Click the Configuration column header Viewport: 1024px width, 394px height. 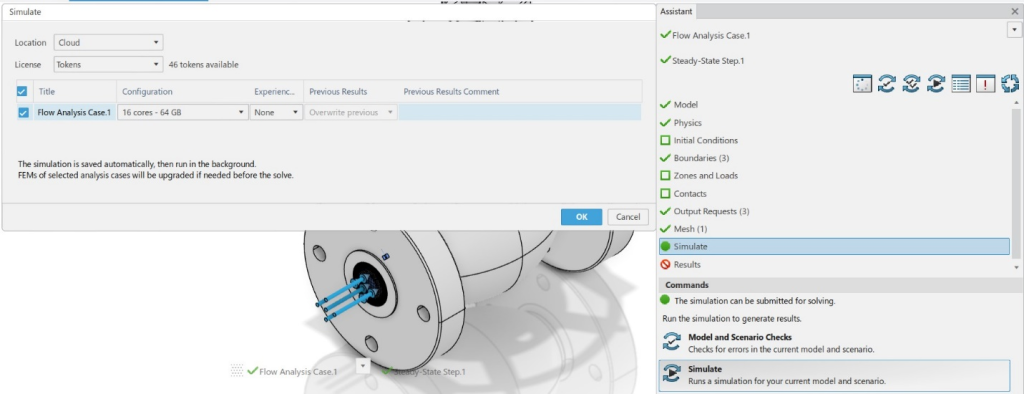point(183,91)
